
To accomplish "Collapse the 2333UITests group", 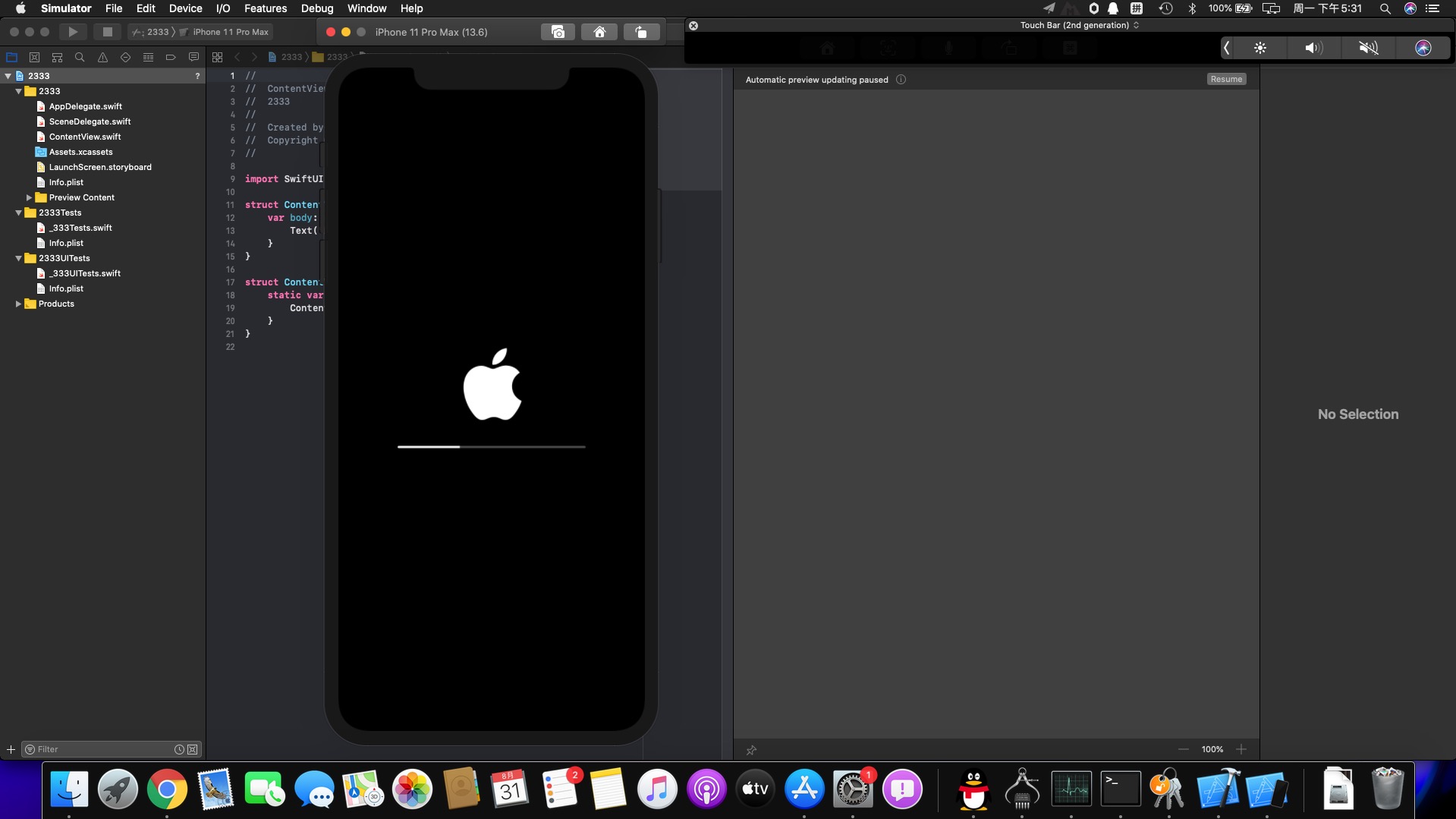I will [18, 258].
